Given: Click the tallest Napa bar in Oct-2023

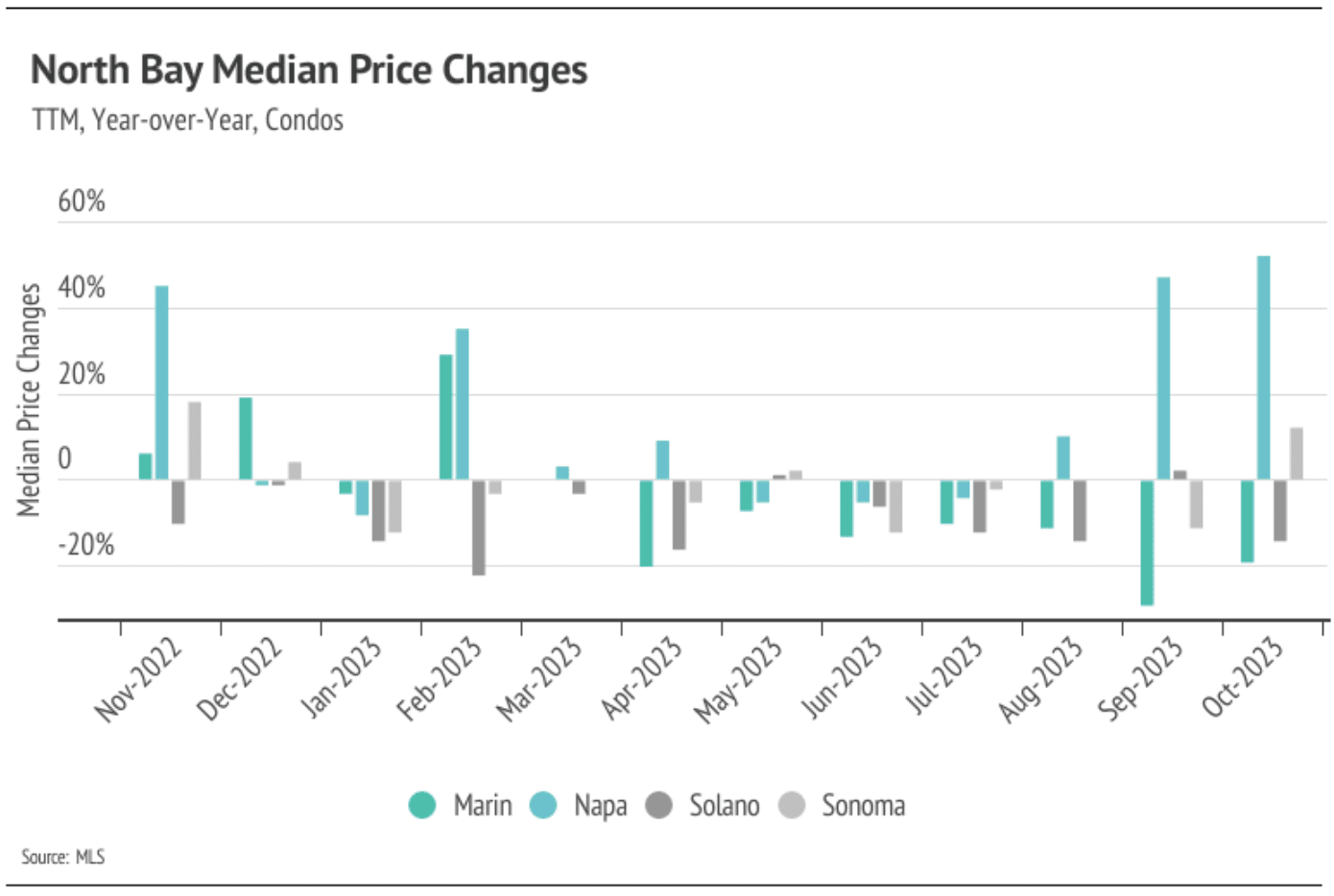Looking at the screenshot, I should [x=1263, y=367].
